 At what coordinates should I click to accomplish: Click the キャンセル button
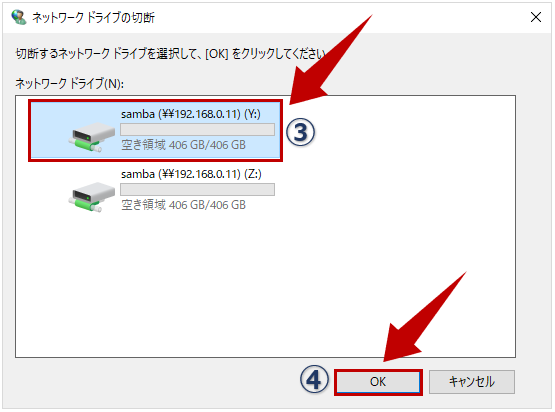point(472,382)
